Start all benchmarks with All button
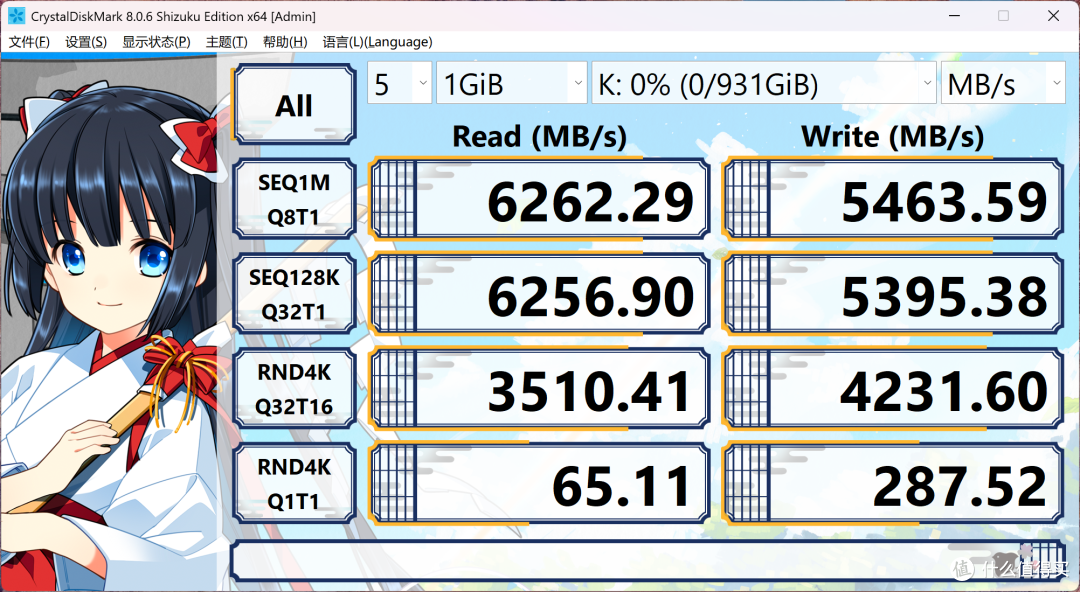 (x=294, y=105)
